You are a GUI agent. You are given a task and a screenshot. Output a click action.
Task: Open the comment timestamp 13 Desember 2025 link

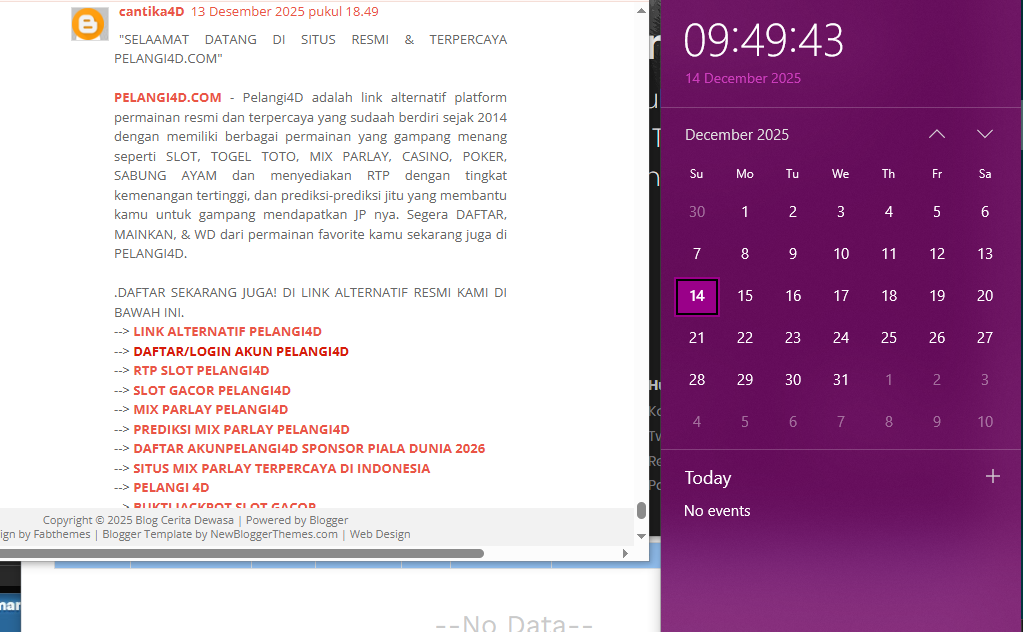(x=284, y=12)
